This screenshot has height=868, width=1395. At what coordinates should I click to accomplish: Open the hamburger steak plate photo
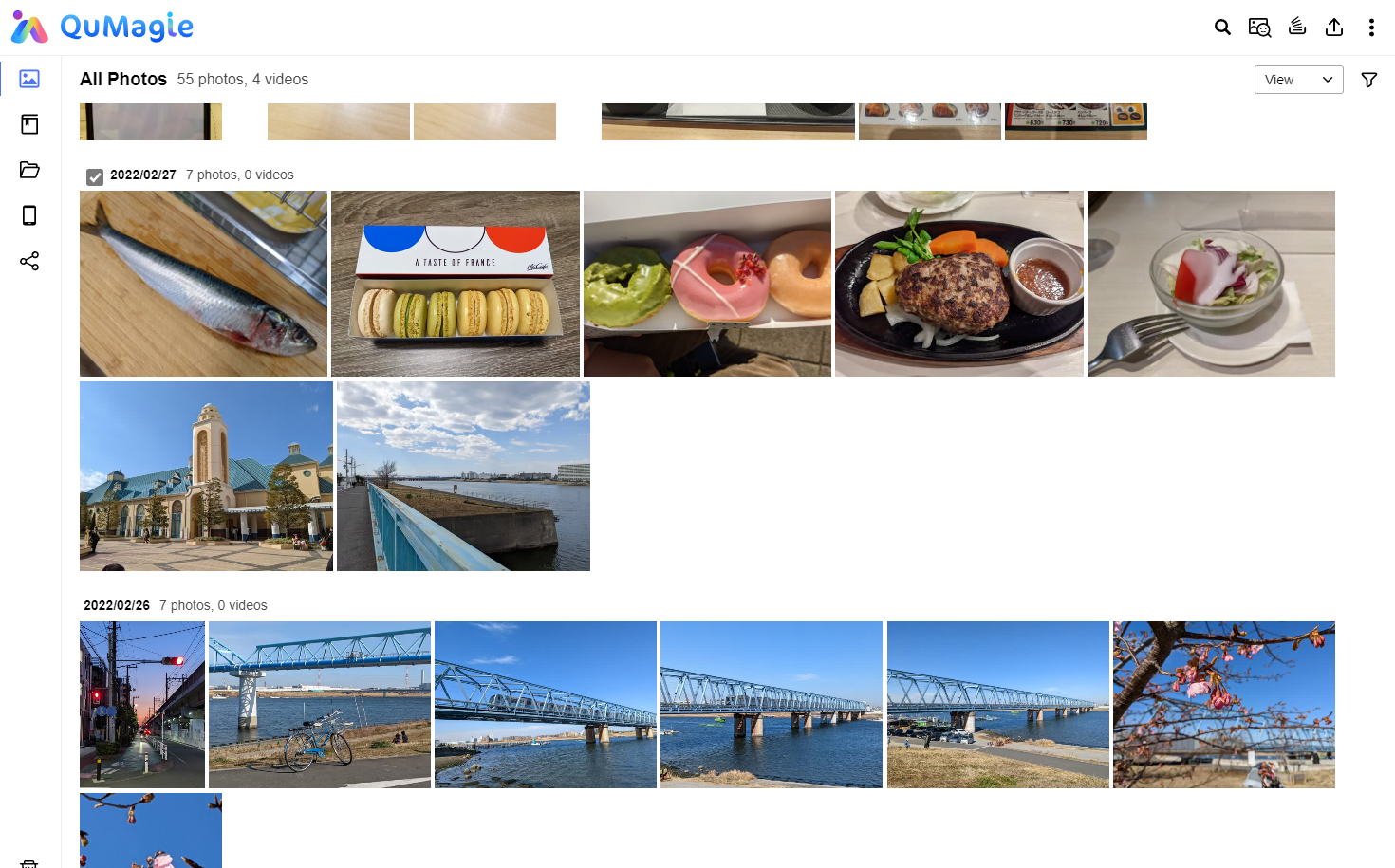[959, 284]
